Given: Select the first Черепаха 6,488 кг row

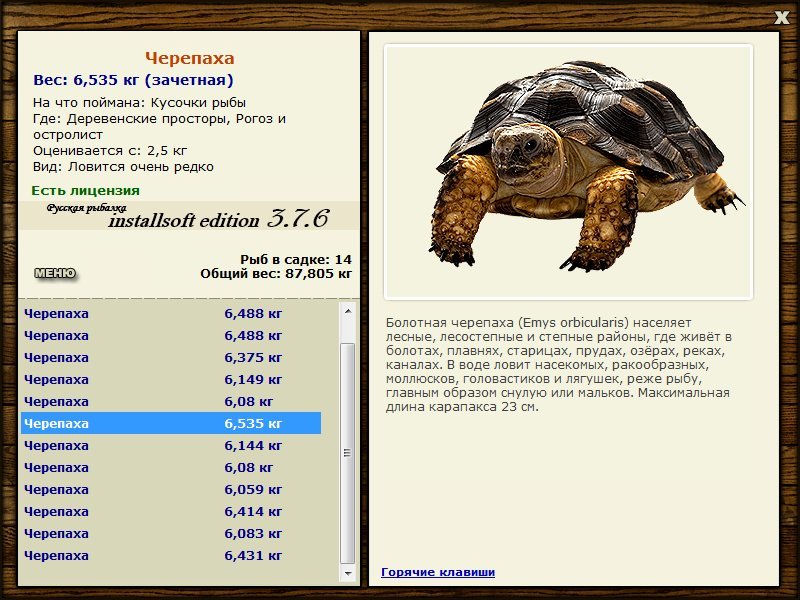Looking at the screenshot, I should (x=171, y=313).
